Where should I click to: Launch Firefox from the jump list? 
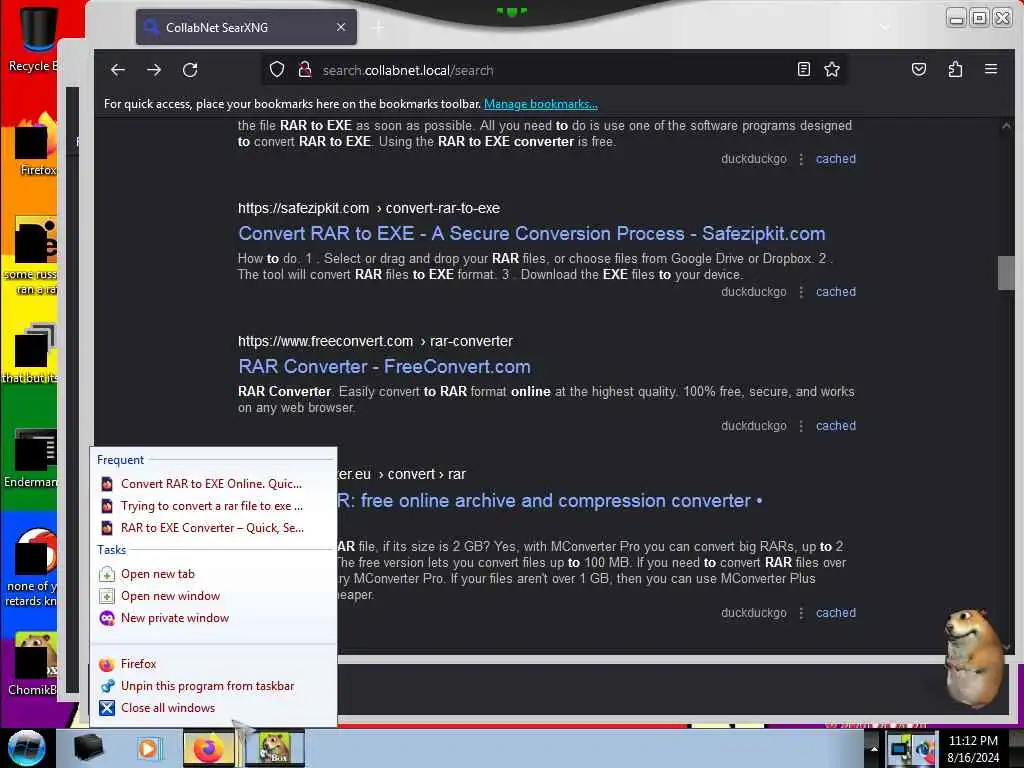tap(138, 664)
